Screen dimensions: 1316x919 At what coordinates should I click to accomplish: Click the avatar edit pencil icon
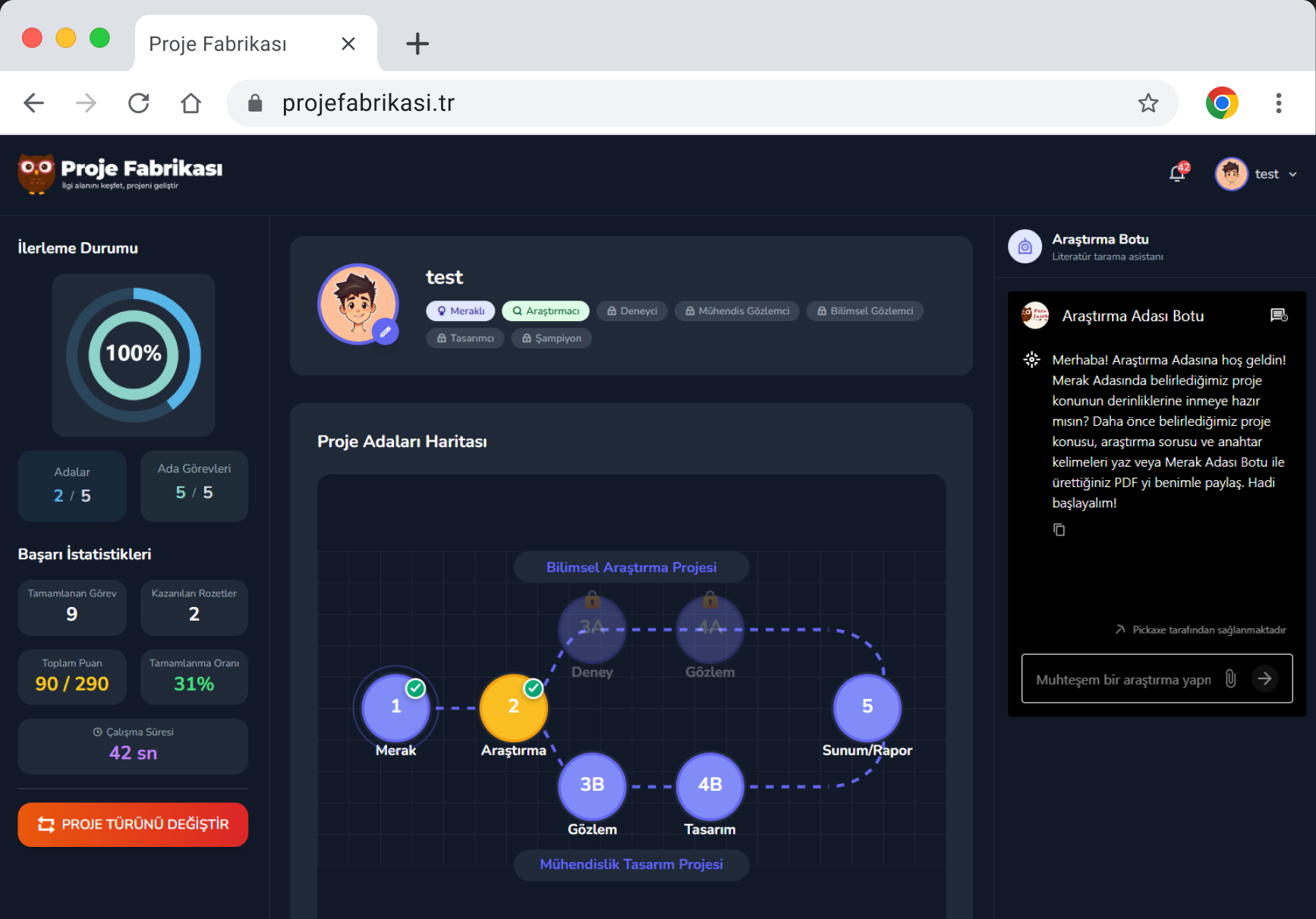point(386,332)
